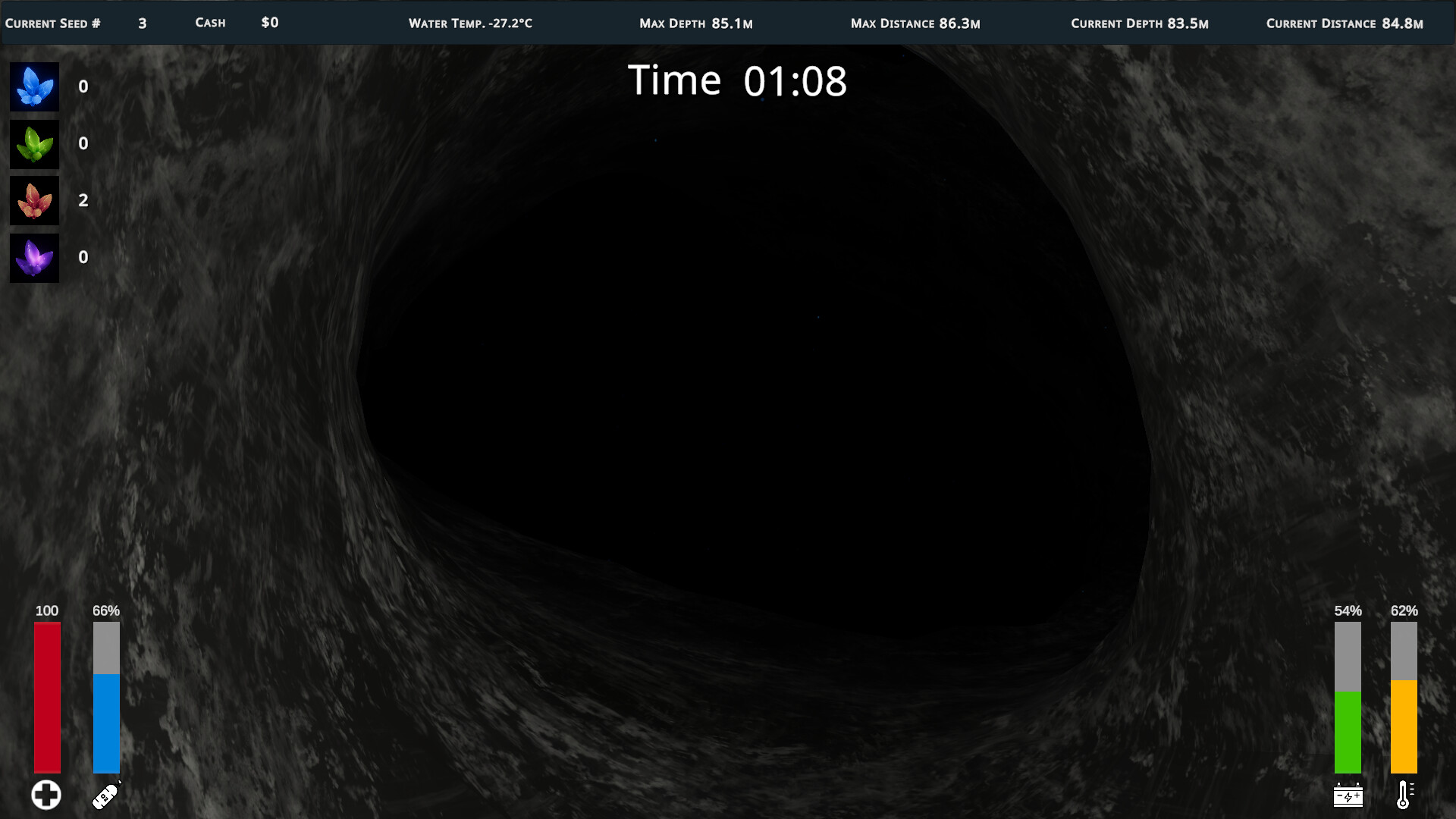Select the purple crystal icon

click(x=34, y=258)
